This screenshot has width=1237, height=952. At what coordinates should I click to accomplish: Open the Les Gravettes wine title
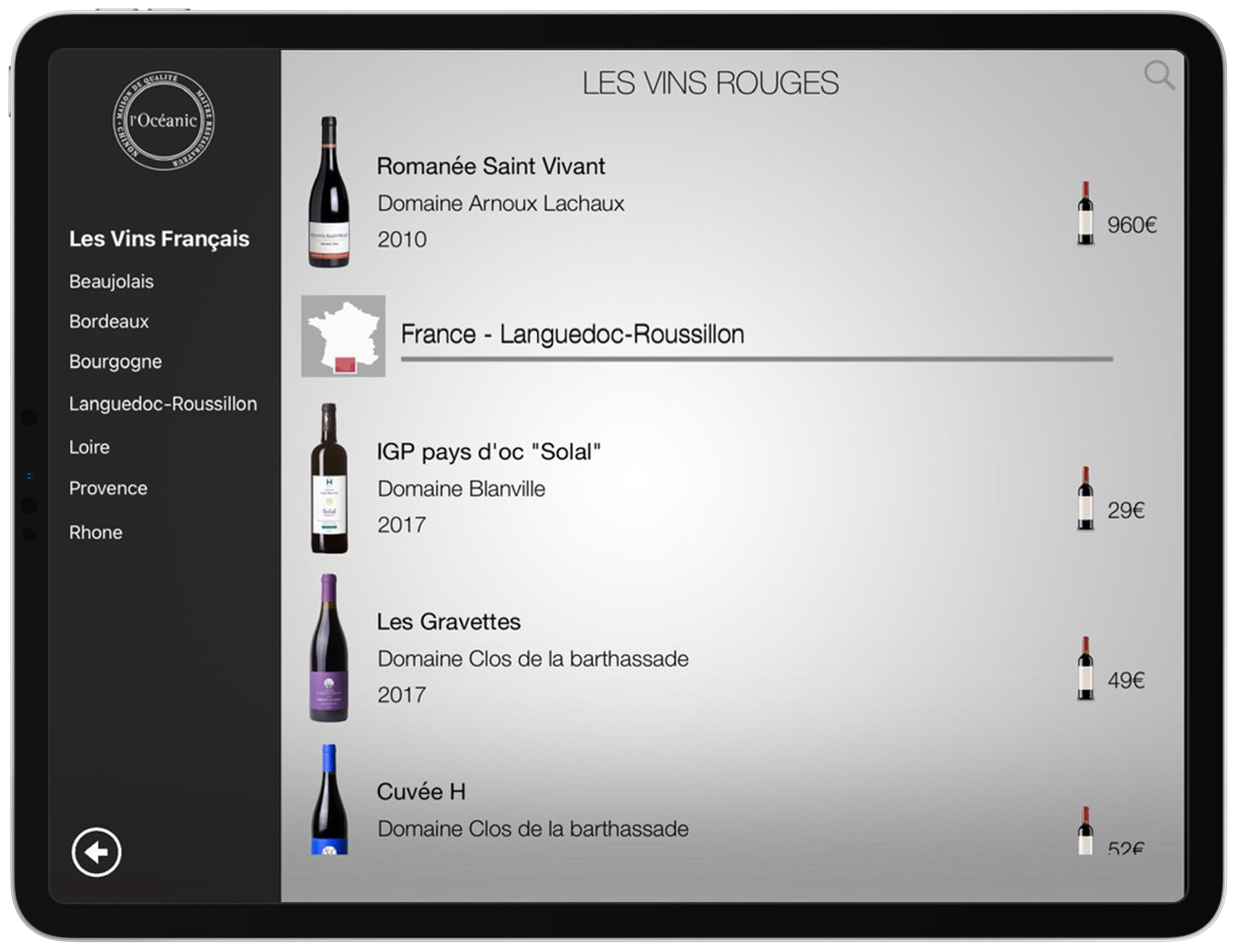(448, 622)
